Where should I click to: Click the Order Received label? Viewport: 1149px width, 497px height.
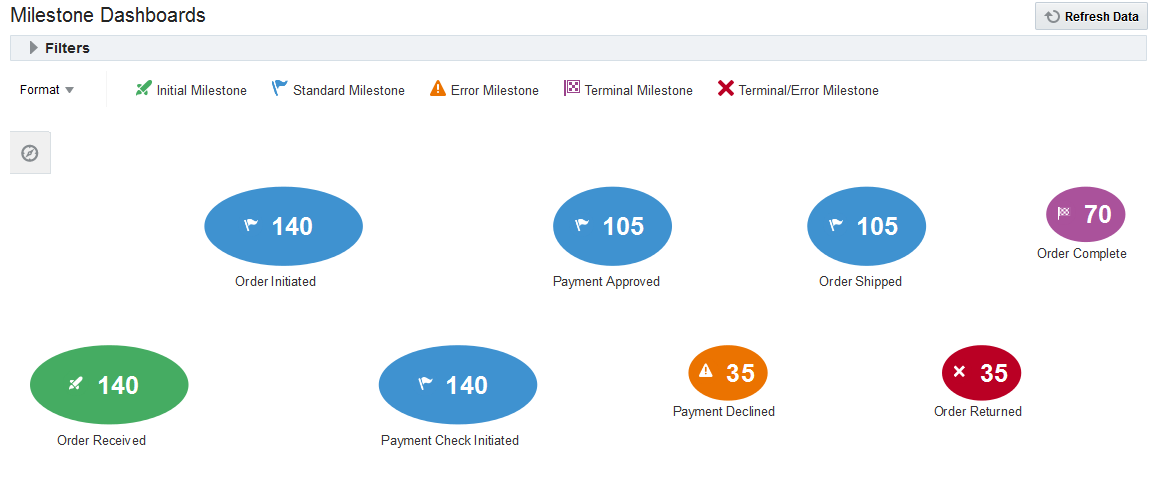(x=101, y=441)
